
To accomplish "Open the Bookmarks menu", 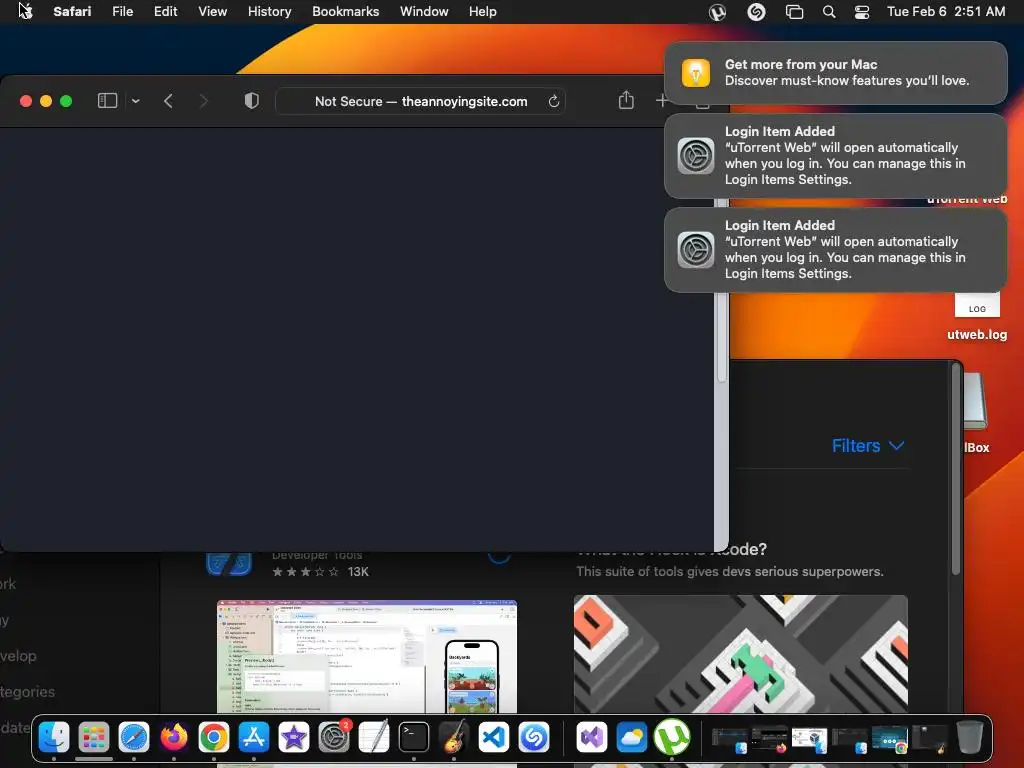I will (x=345, y=12).
